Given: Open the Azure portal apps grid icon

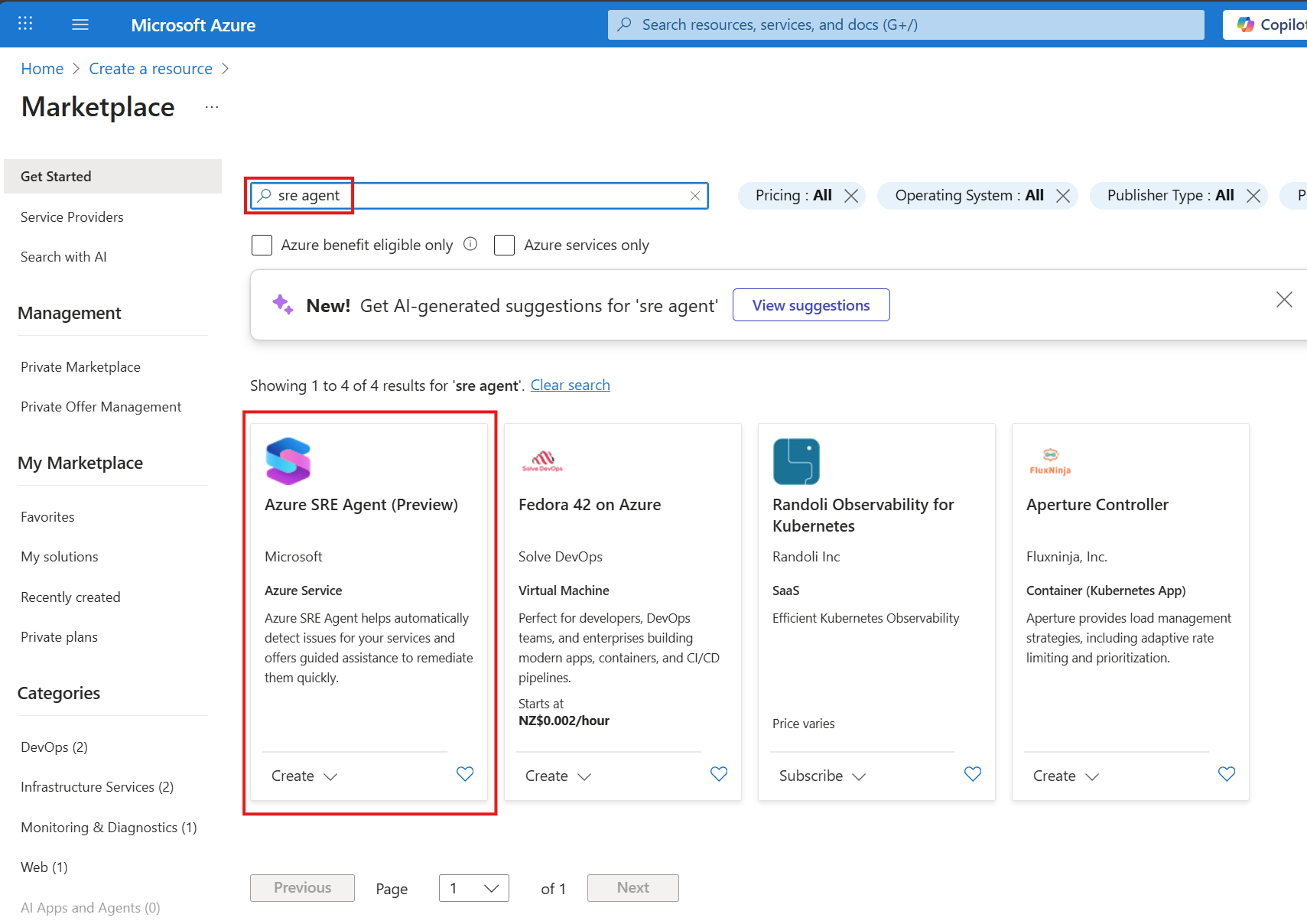Looking at the screenshot, I should (x=25, y=24).
